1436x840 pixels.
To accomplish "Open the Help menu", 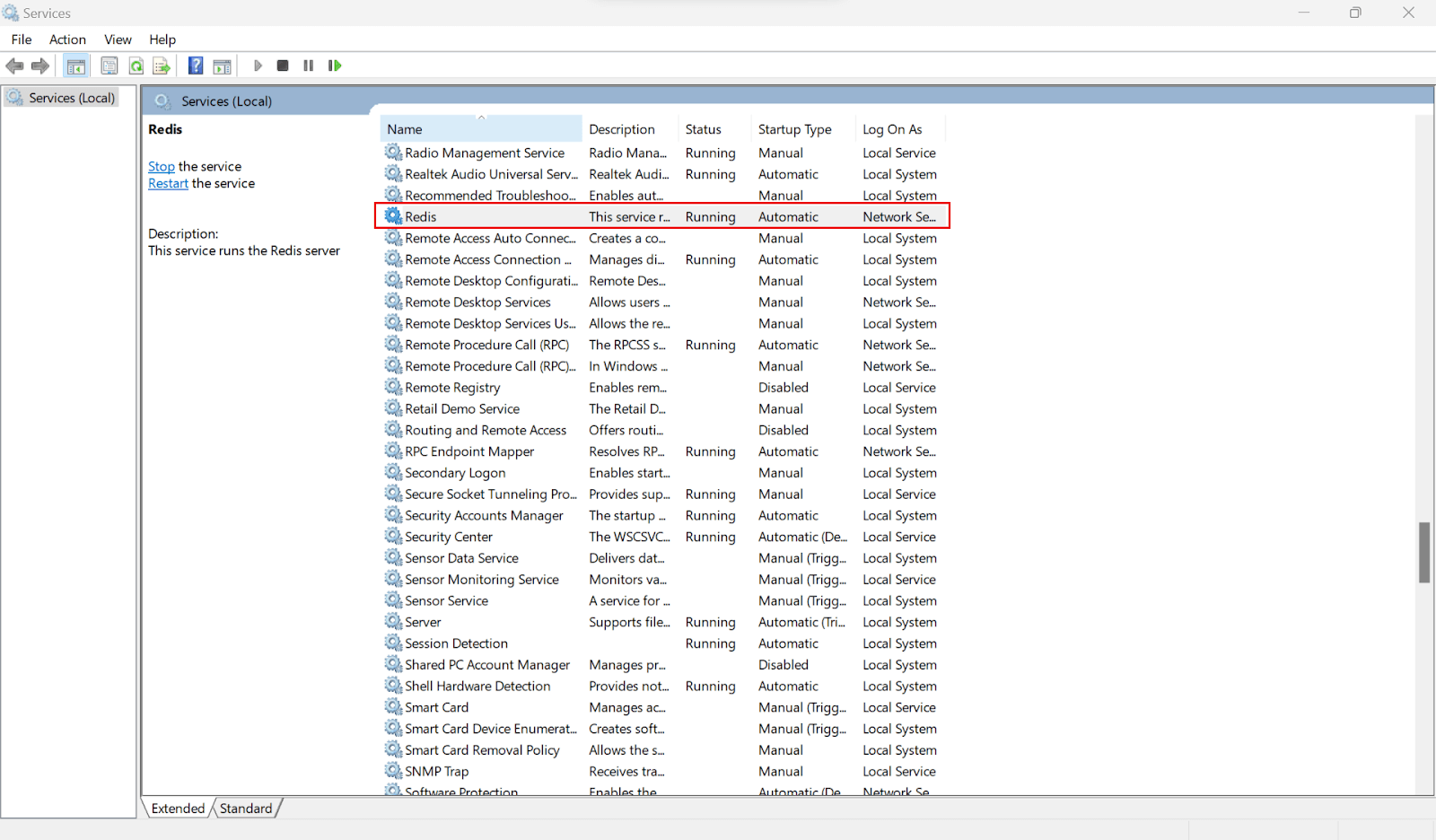I will (162, 39).
